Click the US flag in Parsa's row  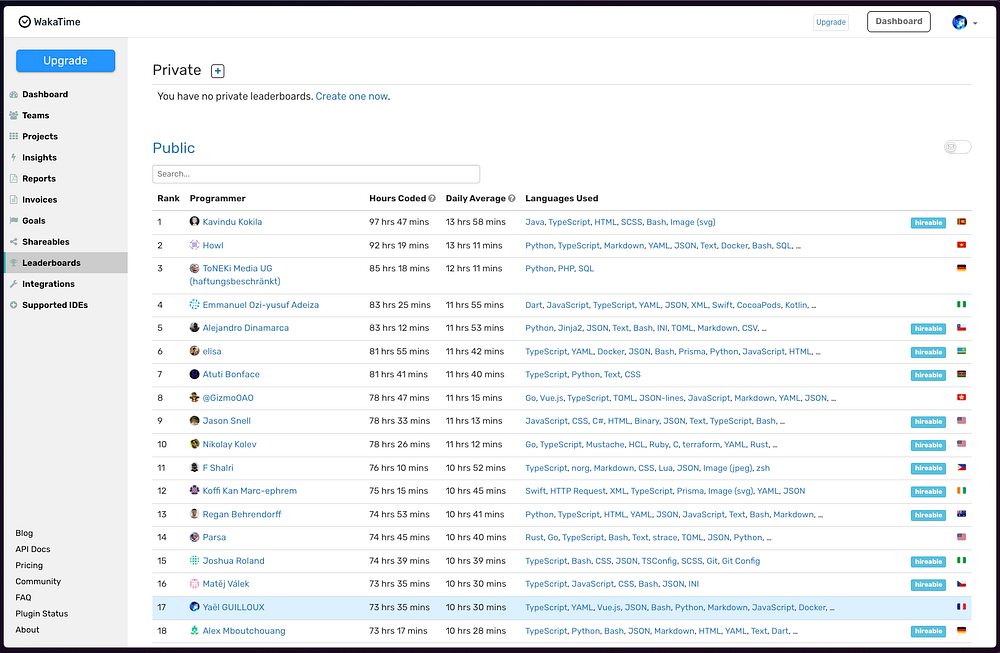[x=961, y=537]
